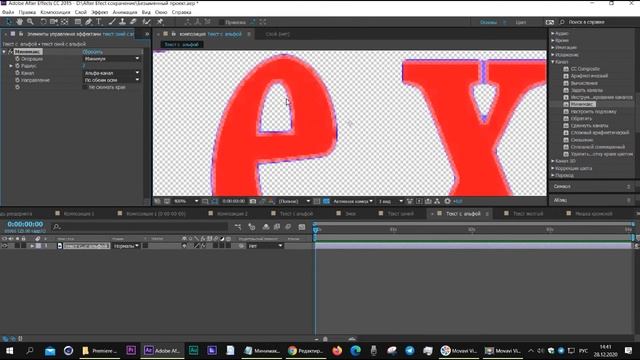Click the 'Сбросить' reset link for the effect
This screenshot has width=640, height=360.
93,52
